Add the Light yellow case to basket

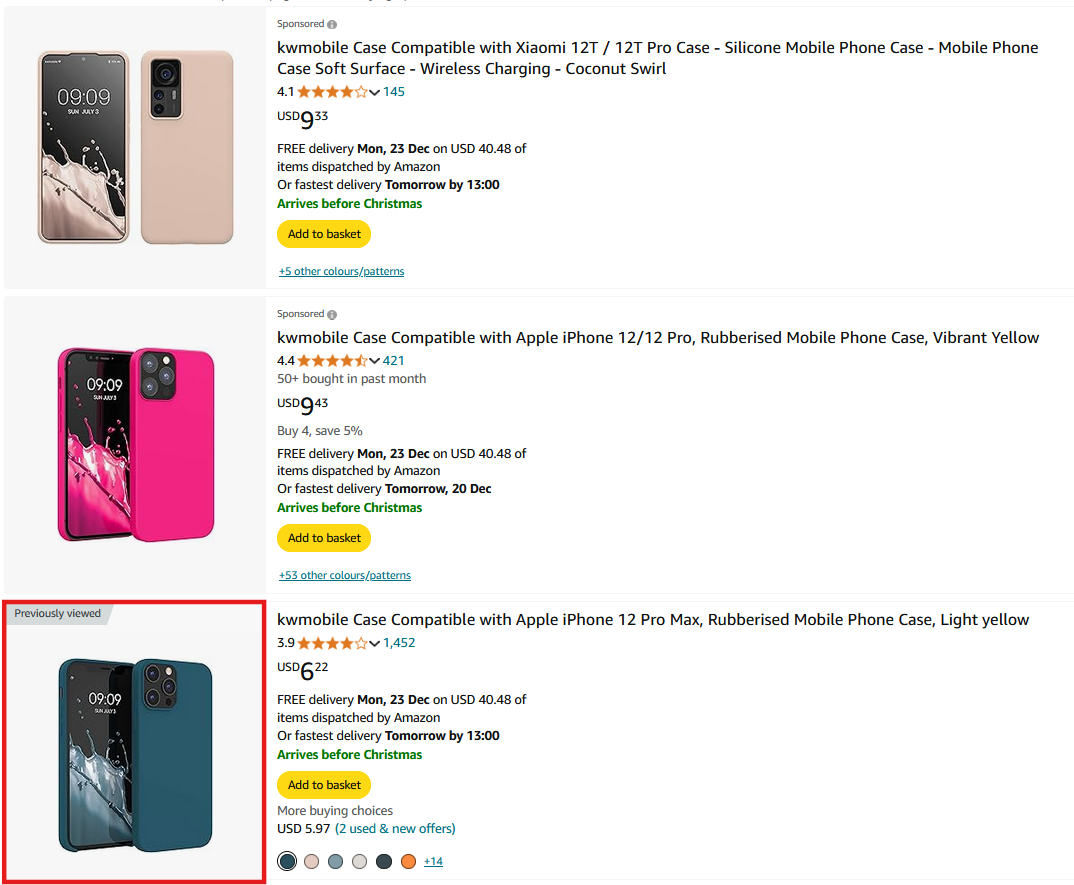(x=323, y=785)
